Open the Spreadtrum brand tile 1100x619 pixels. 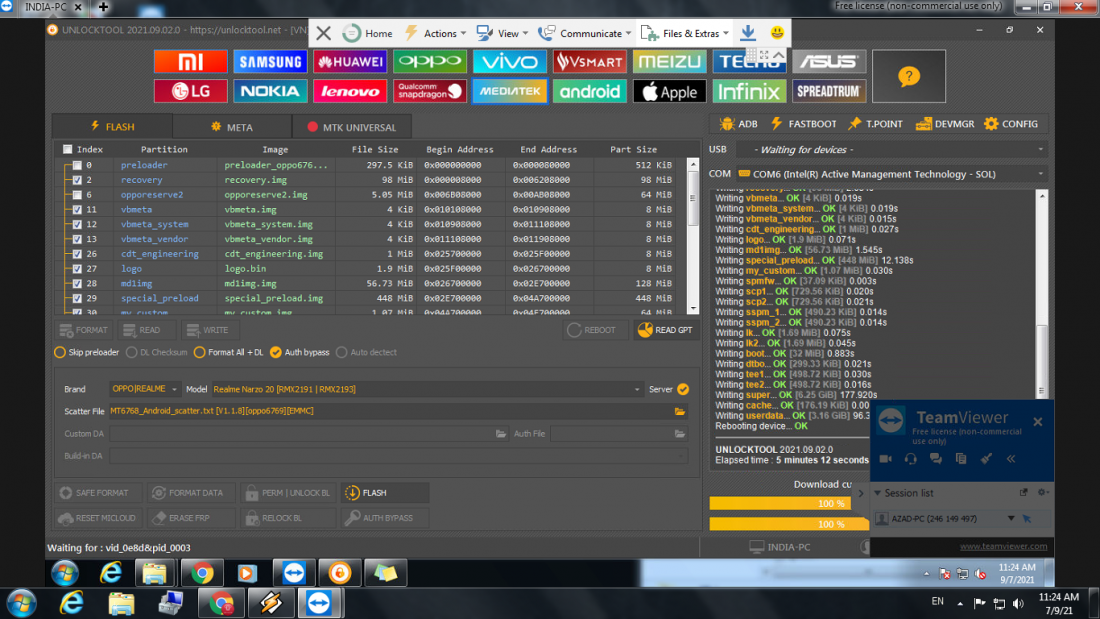(x=829, y=91)
